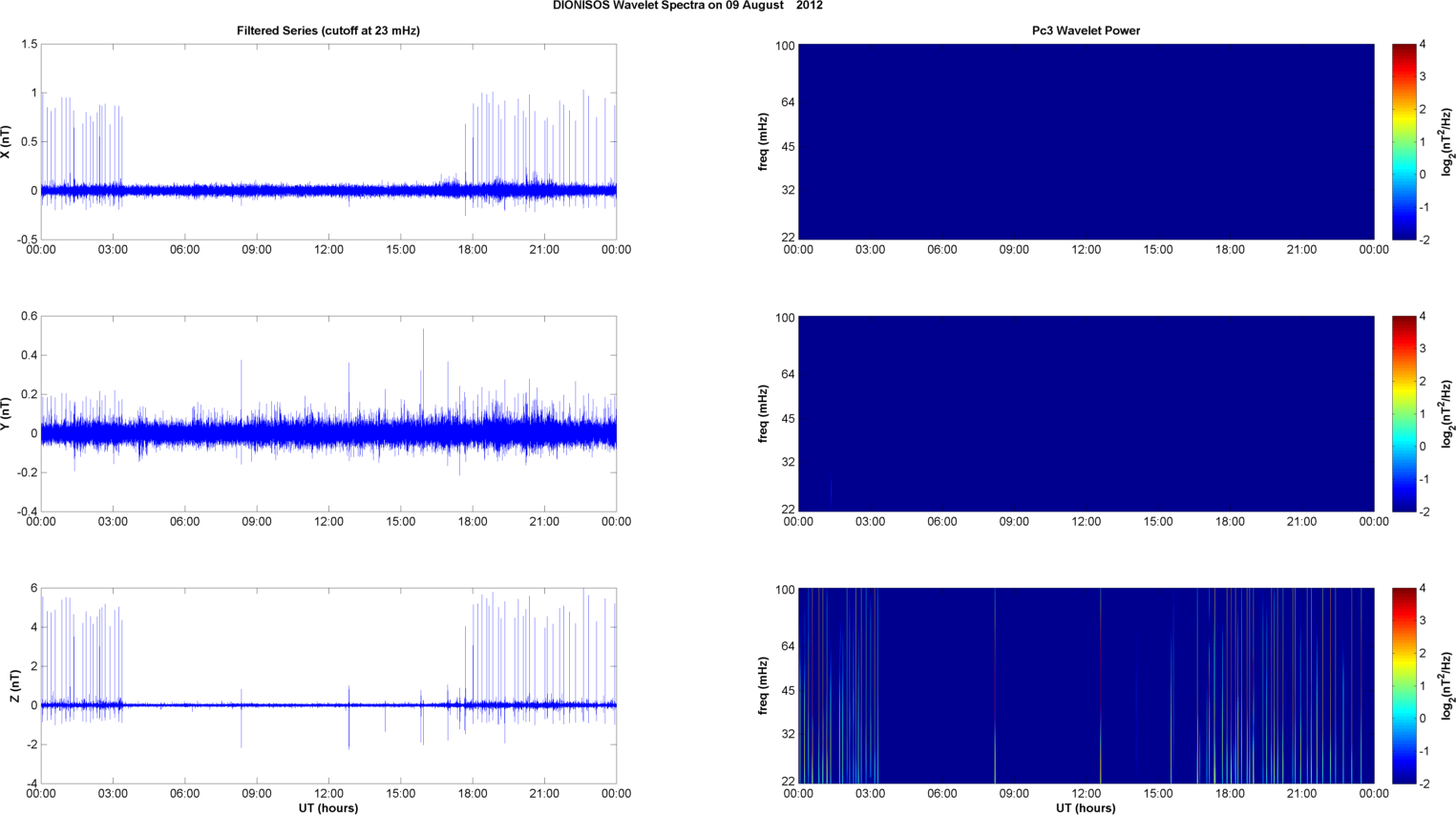This screenshot has width=1456, height=815.
Task: Click the 4 tick on X spectrogram colorbar
Action: pyautogui.click(x=1423, y=45)
